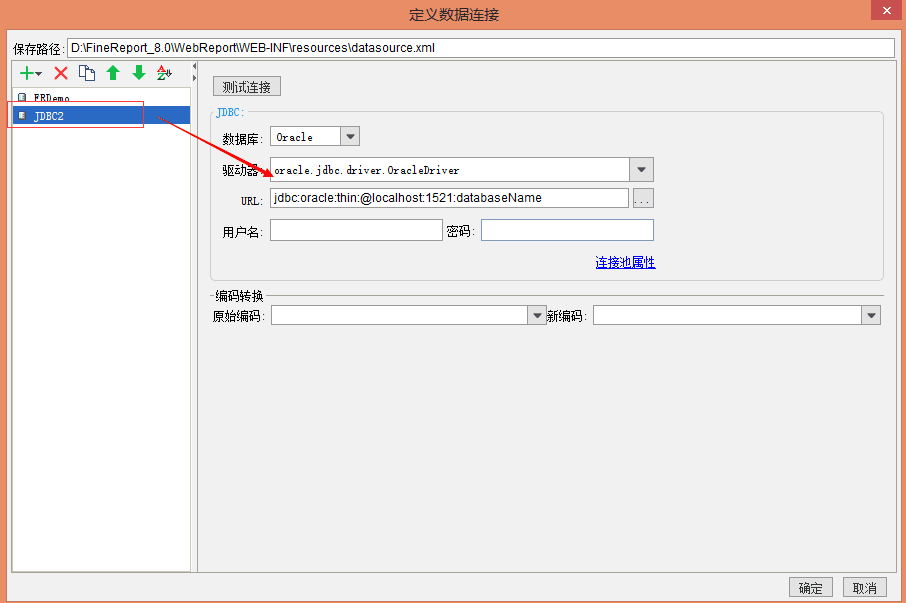Click the JDBC2 list item icon
Image resolution: width=906 pixels, height=603 pixels.
tap(22, 116)
